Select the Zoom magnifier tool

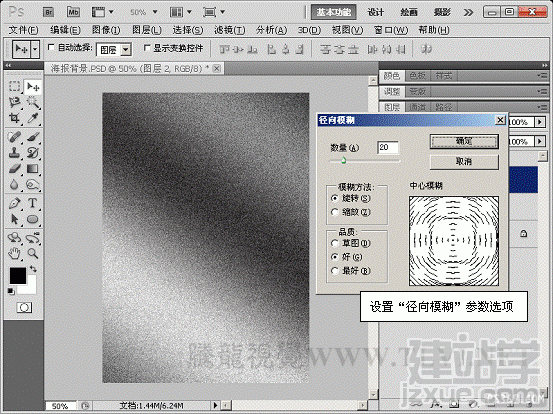(x=32, y=253)
